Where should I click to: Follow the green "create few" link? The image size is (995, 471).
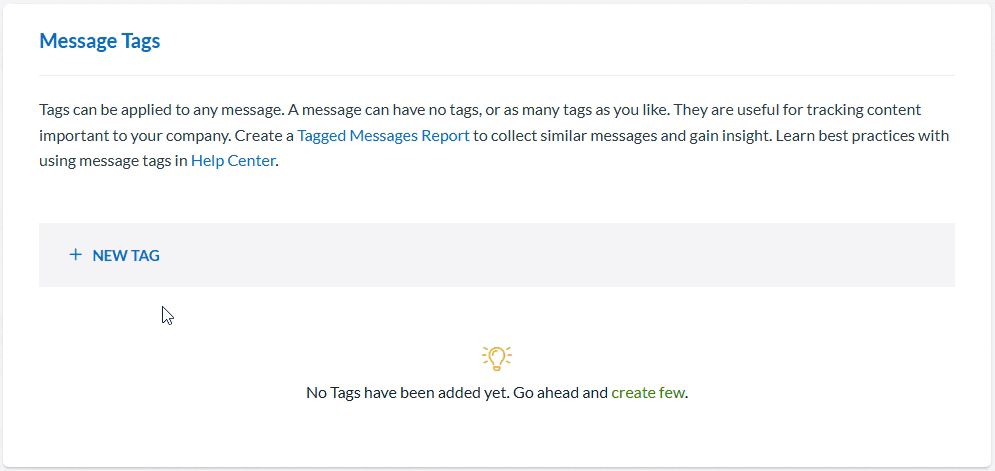(x=648, y=393)
